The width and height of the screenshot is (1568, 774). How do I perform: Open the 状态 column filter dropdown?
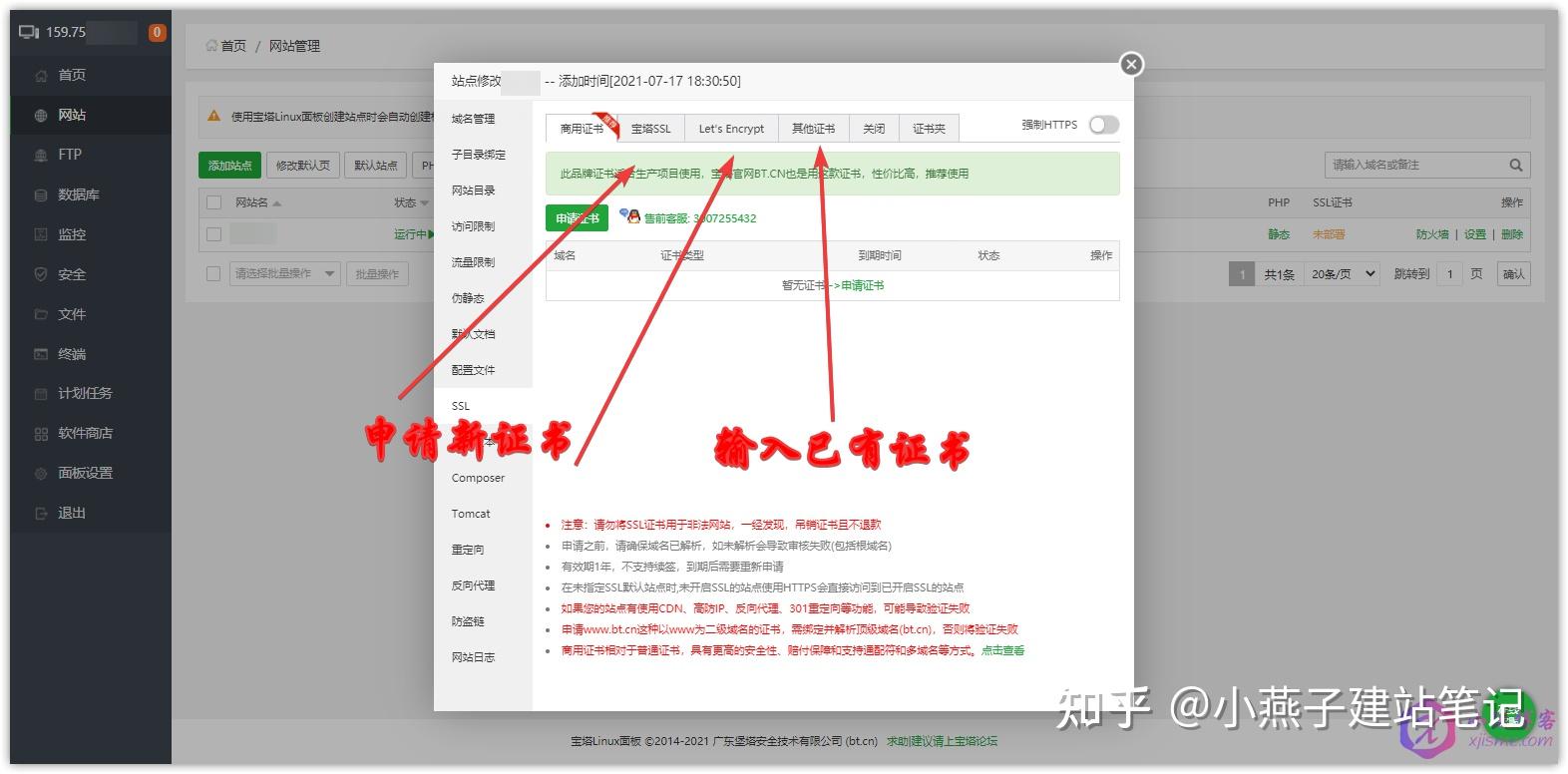tap(425, 202)
